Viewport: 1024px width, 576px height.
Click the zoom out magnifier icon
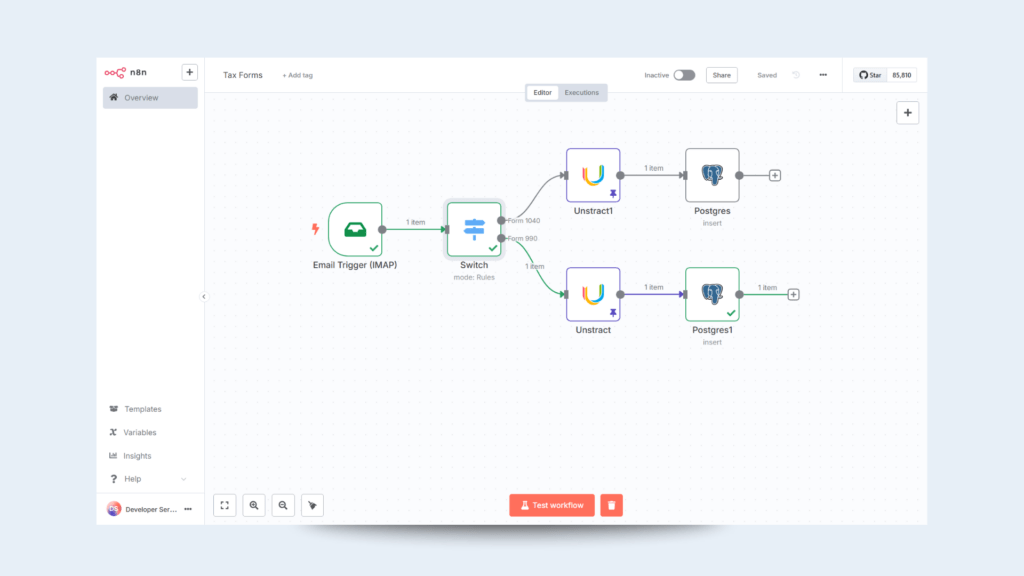(283, 505)
